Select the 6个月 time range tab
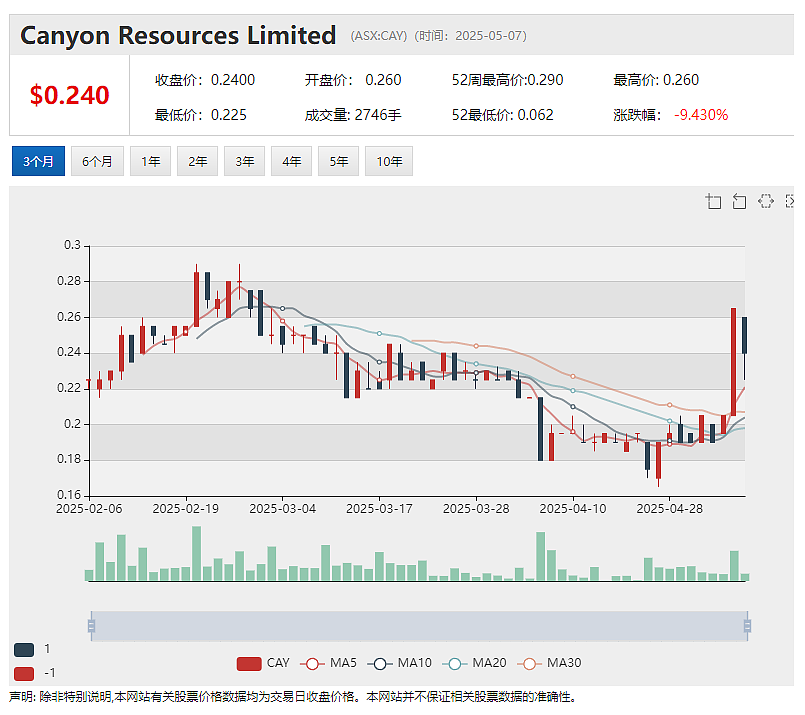This screenshot has width=805, height=715. coord(97,161)
